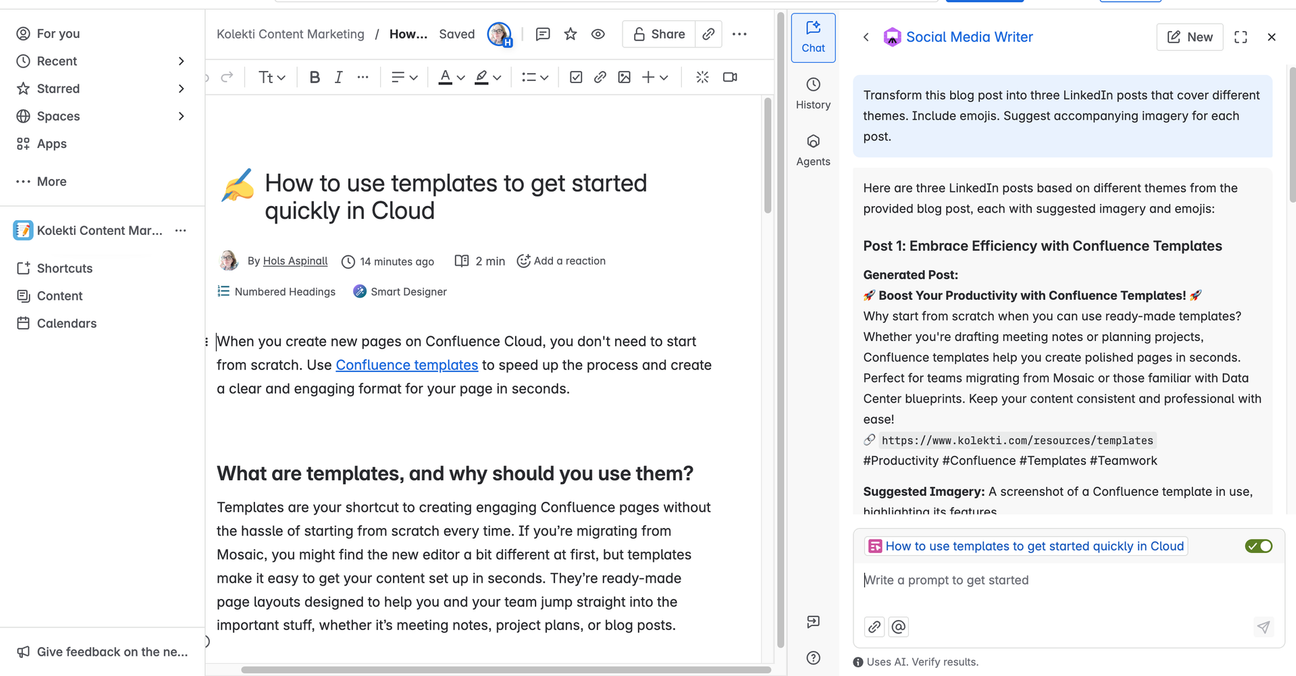Open the text styles Tt dropdown

coord(271,77)
